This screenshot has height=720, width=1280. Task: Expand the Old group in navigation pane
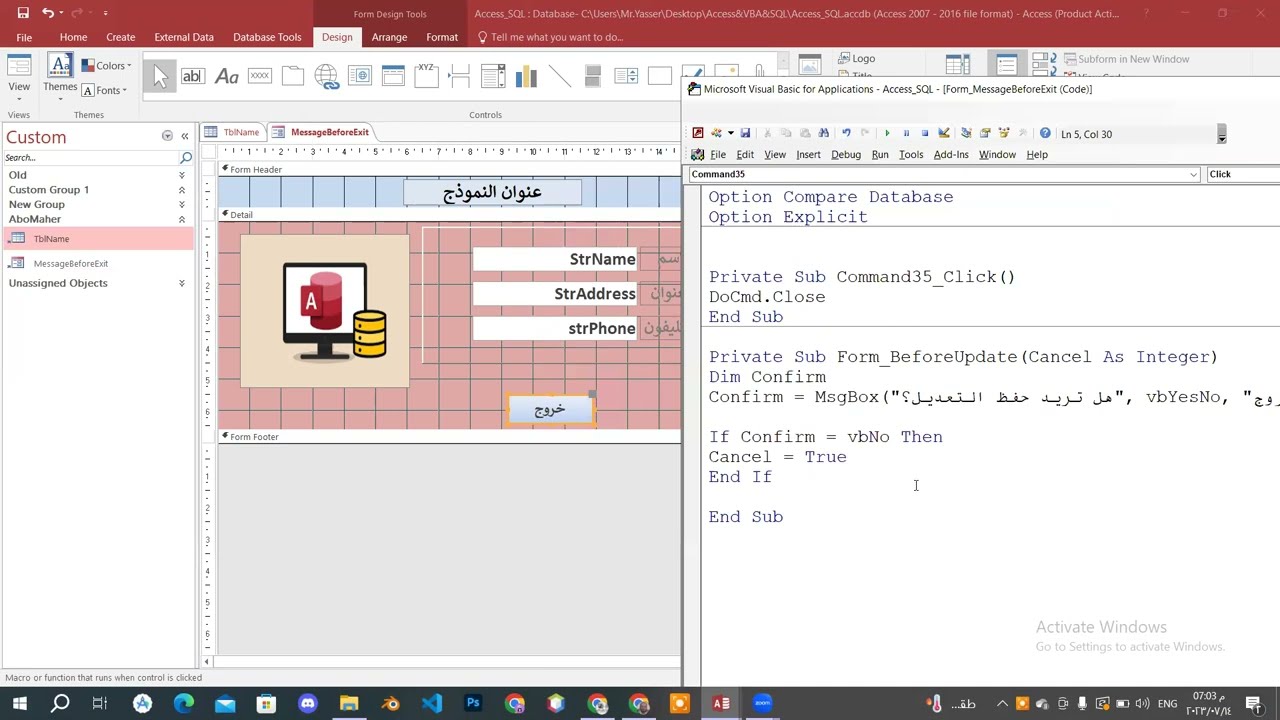pos(181,175)
